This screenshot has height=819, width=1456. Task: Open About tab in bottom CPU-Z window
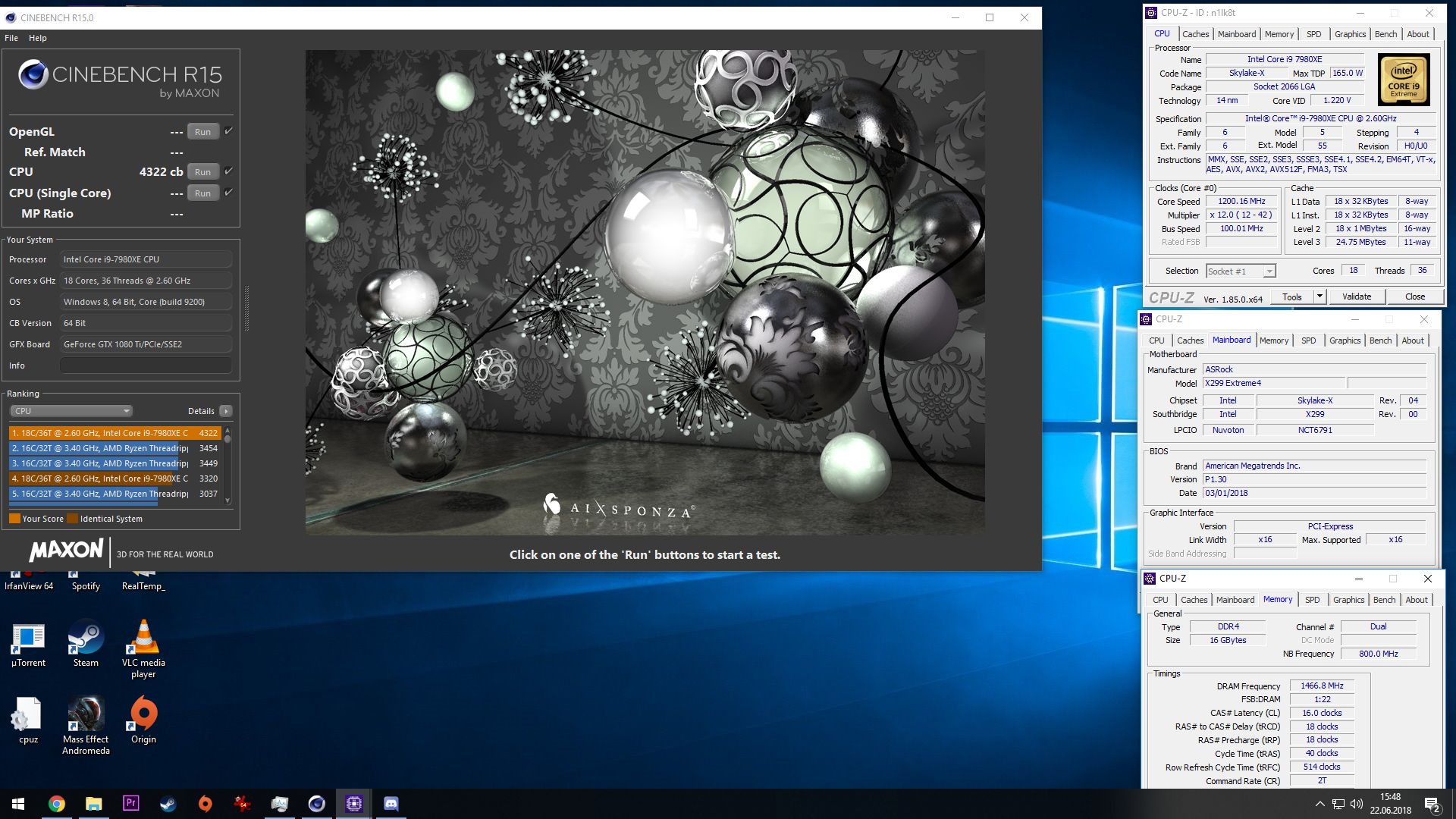pyautogui.click(x=1417, y=600)
